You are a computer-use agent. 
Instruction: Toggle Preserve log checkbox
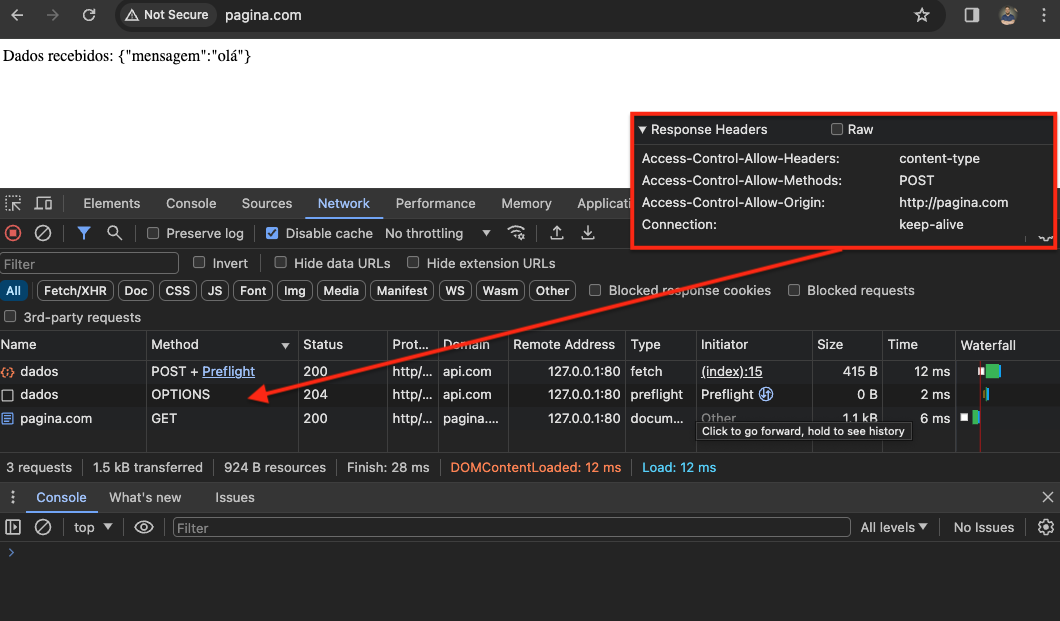pyautogui.click(x=153, y=233)
